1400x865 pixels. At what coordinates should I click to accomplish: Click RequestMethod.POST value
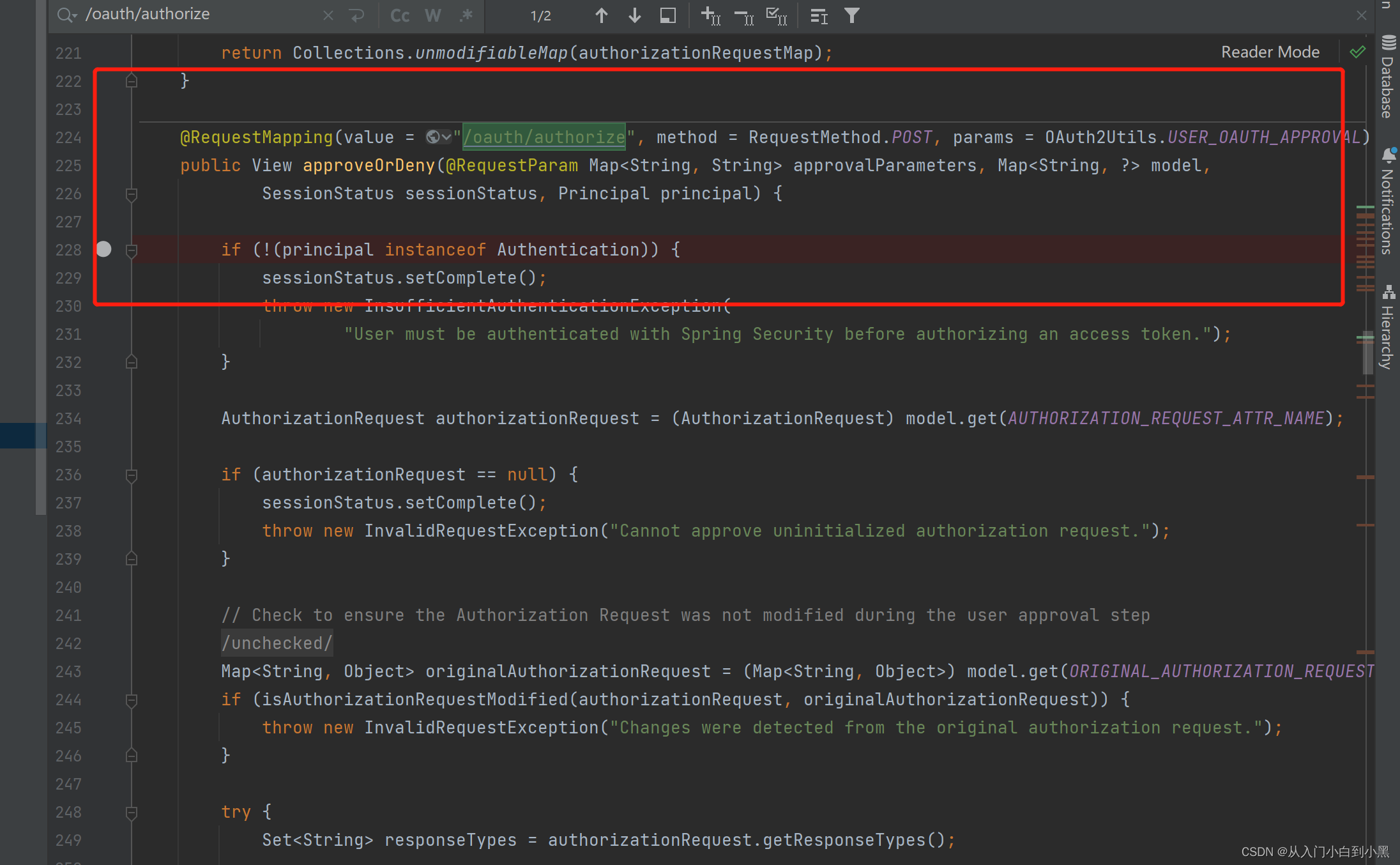coord(840,137)
